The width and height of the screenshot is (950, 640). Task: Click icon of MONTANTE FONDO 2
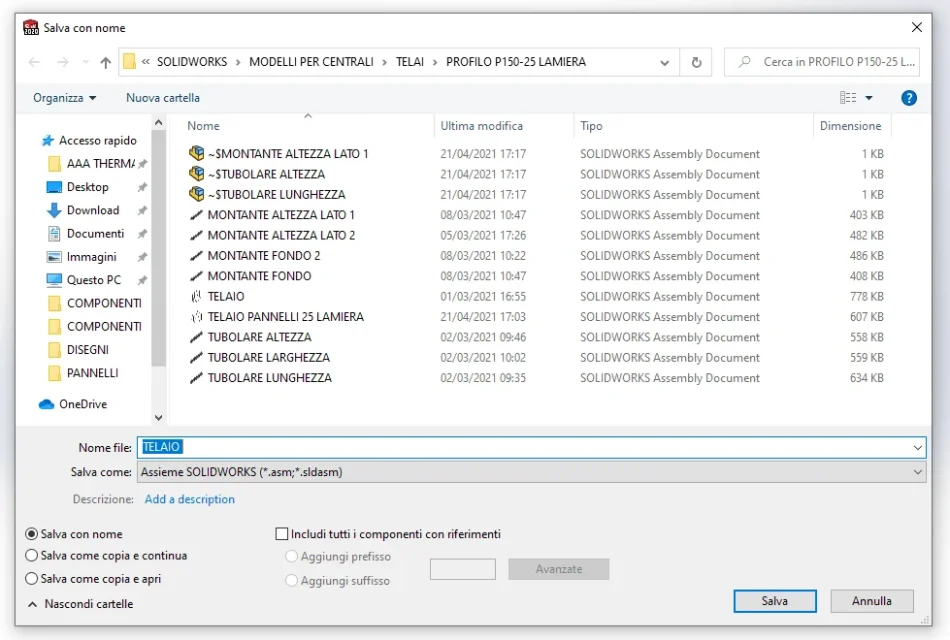196,255
